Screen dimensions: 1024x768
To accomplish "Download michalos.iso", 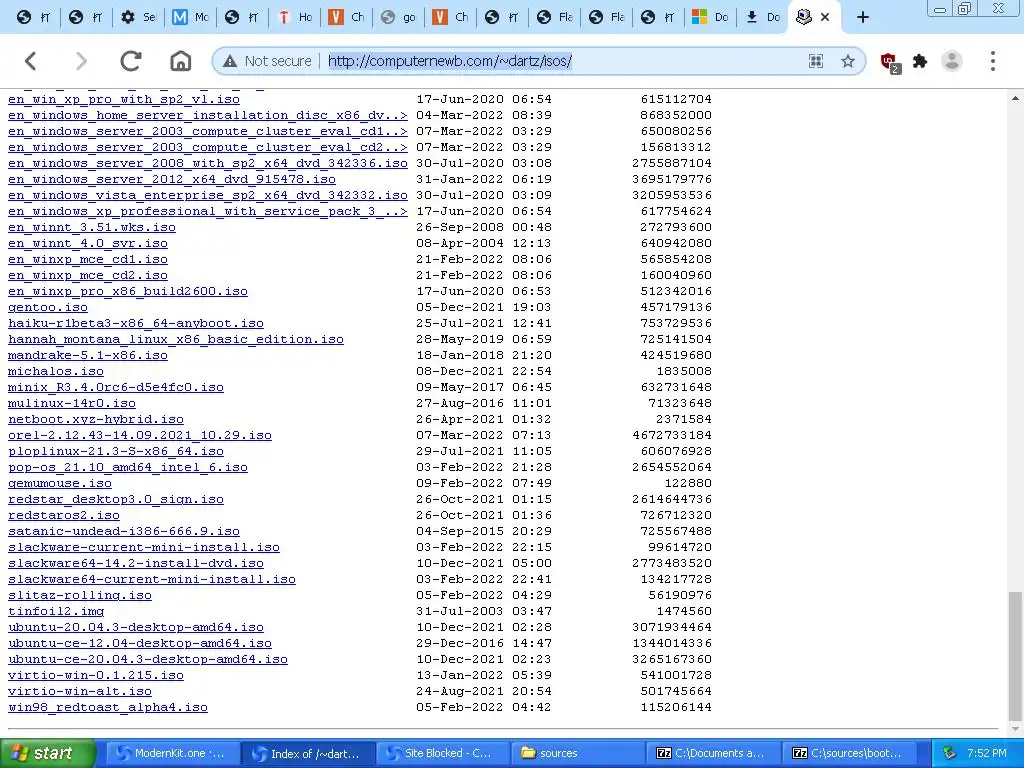I will 56,371.
